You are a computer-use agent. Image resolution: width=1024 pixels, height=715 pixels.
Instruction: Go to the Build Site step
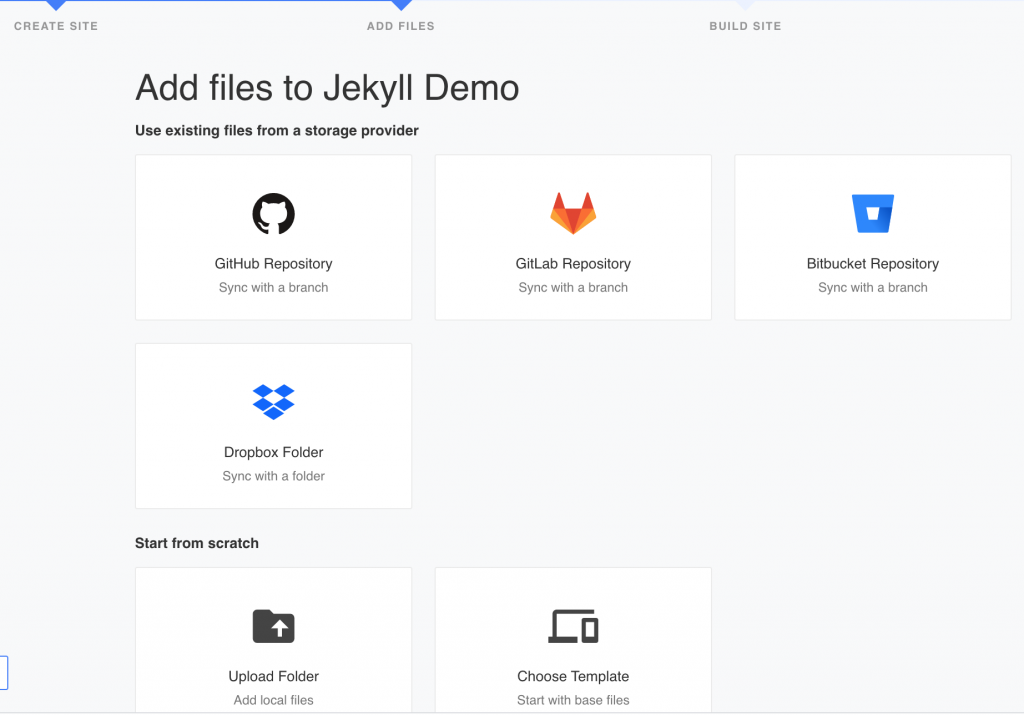[745, 26]
